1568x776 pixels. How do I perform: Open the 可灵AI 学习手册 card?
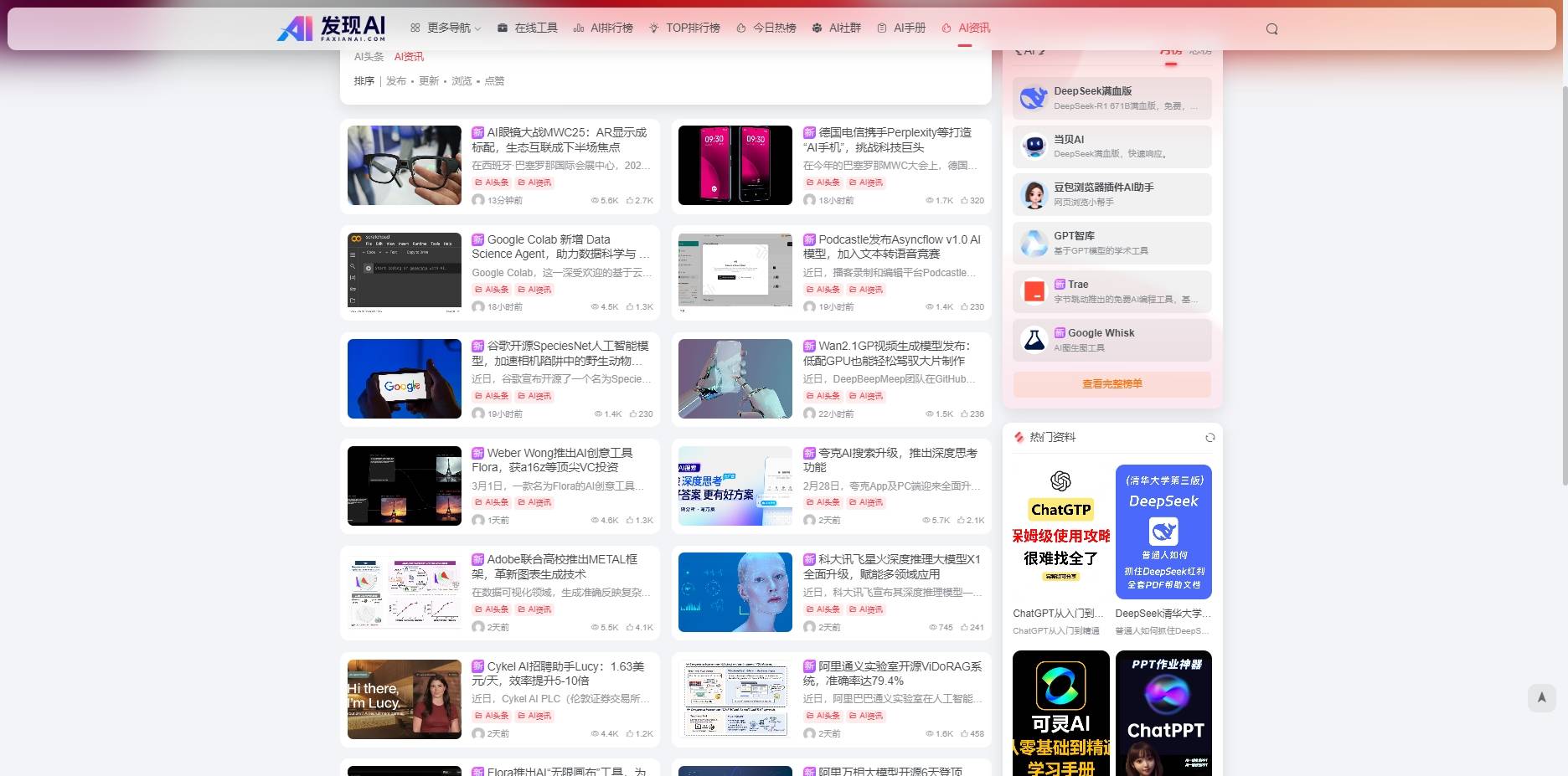(x=1060, y=713)
